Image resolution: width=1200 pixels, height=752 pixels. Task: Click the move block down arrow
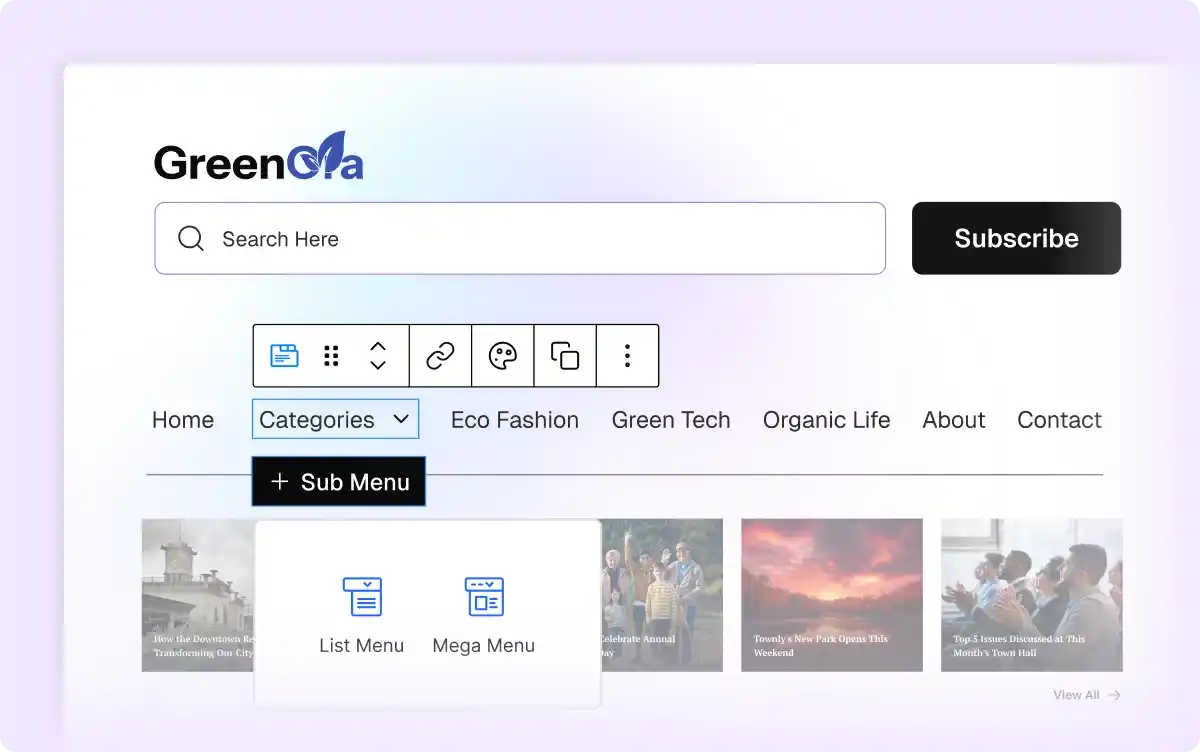[377, 363]
